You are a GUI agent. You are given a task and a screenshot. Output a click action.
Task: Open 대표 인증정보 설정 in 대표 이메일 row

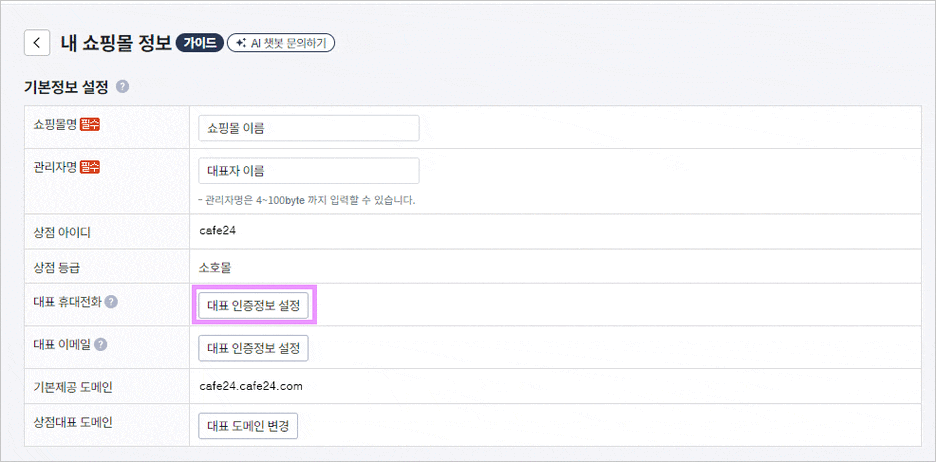254,348
